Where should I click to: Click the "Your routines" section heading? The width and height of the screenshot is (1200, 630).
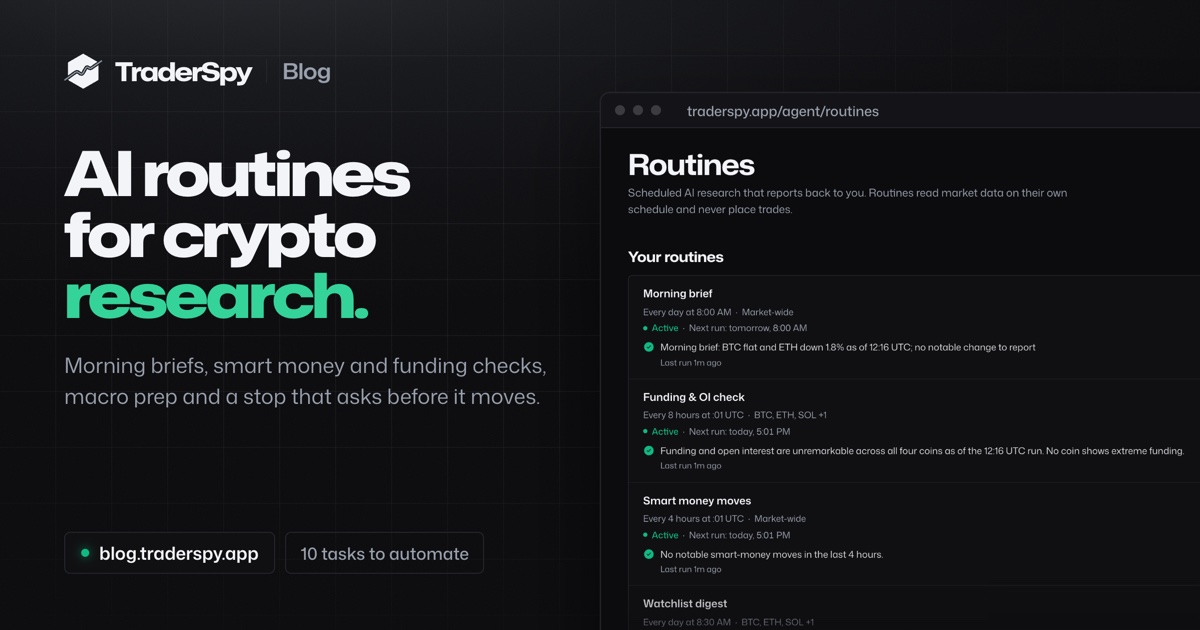pyautogui.click(x=676, y=257)
